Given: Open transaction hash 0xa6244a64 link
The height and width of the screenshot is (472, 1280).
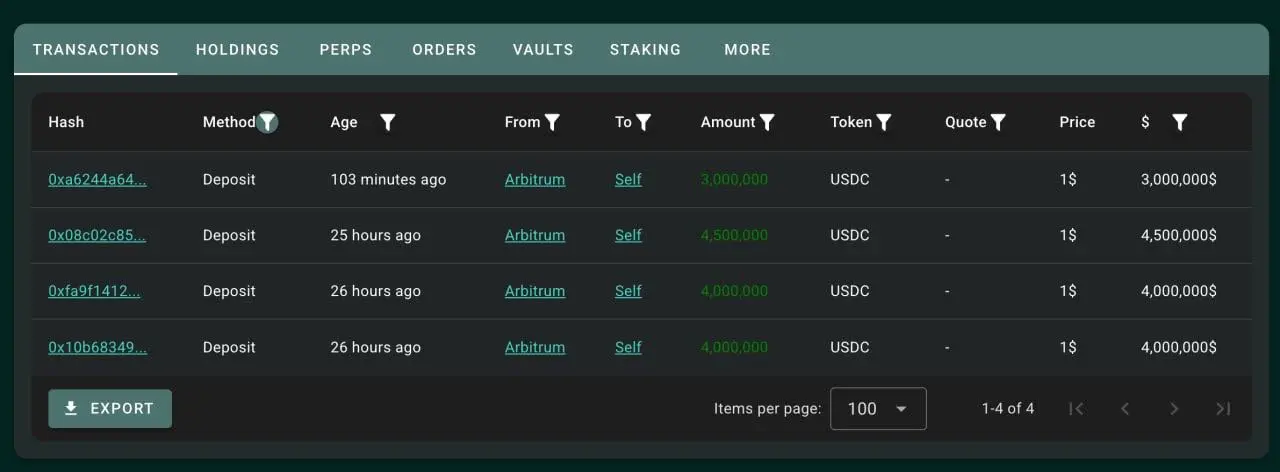Looking at the screenshot, I should pyautogui.click(x=97, y=180).
